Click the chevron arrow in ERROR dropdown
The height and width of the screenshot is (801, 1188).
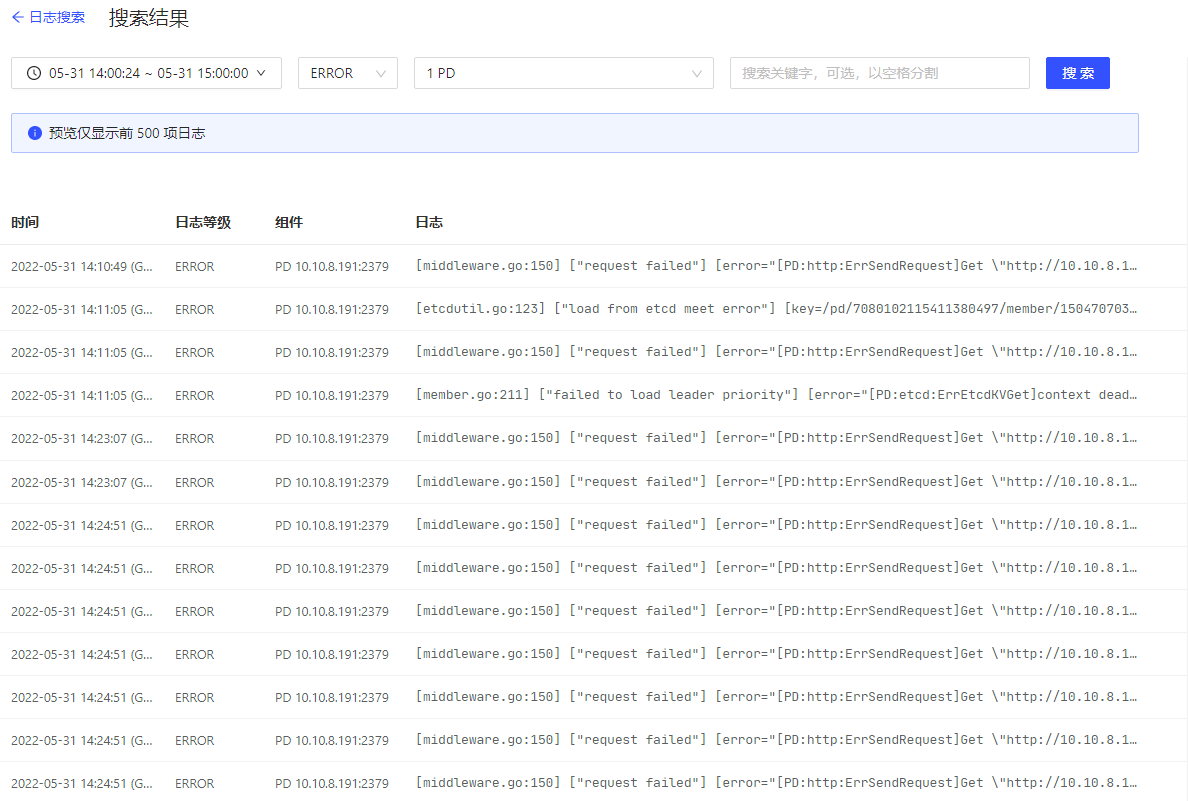tap(380, 73)
